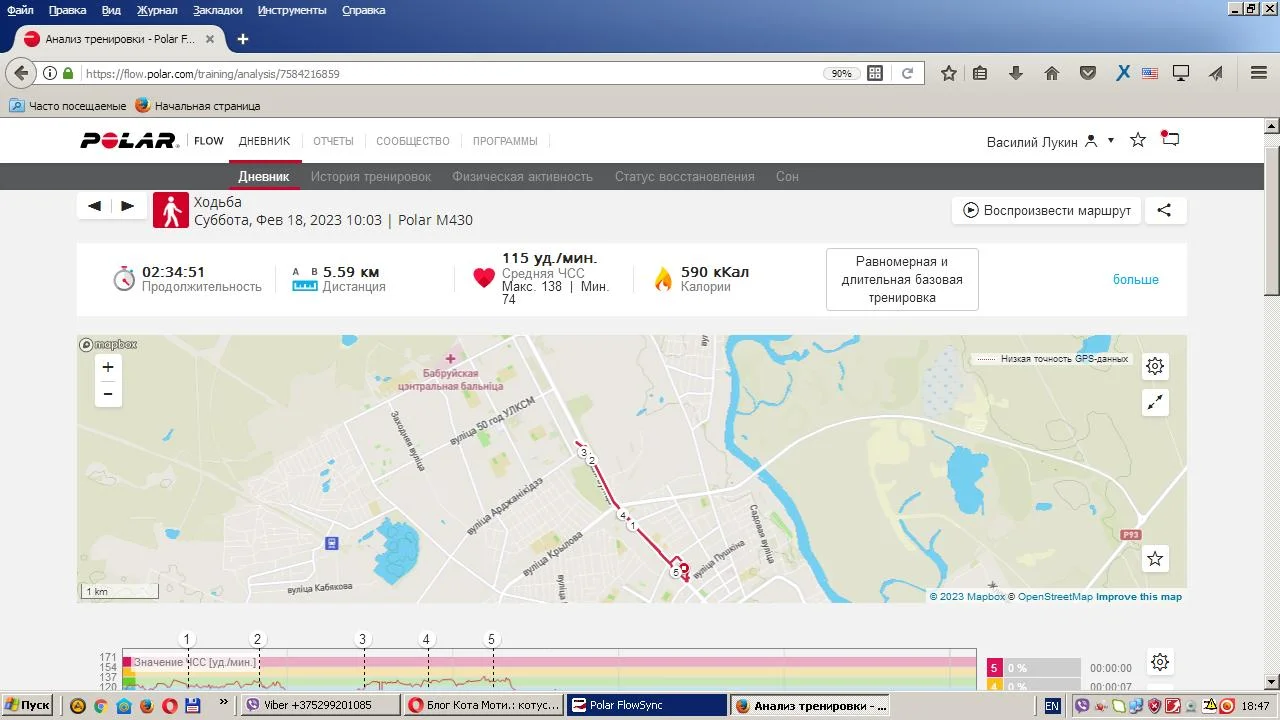Viewport: 1280px width, 720px height.
Task: Open the Вид menu
Action: (x=111, y=10)
